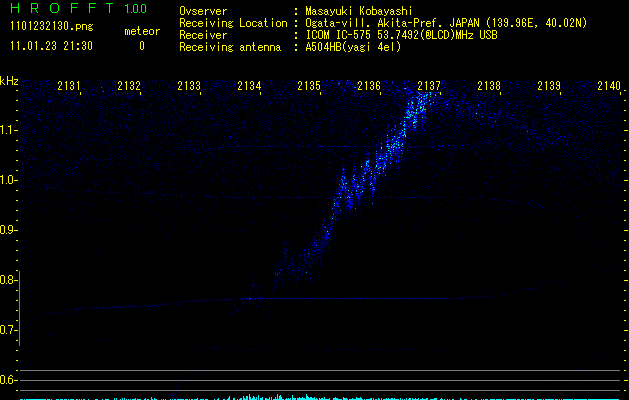Viewport: 629px width, 400px height.
Task: Select the 2140 time marker
Action: pyautogui.click(x=608, y=87)
